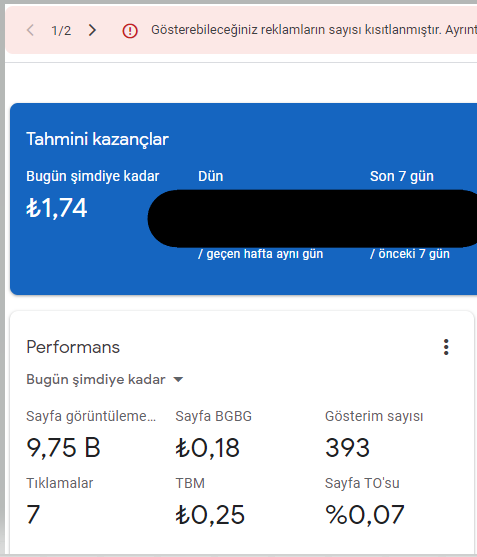This screenshot has width=477, height=557.
Task: Go to the previous notification arrow
Action: (31, 30)
